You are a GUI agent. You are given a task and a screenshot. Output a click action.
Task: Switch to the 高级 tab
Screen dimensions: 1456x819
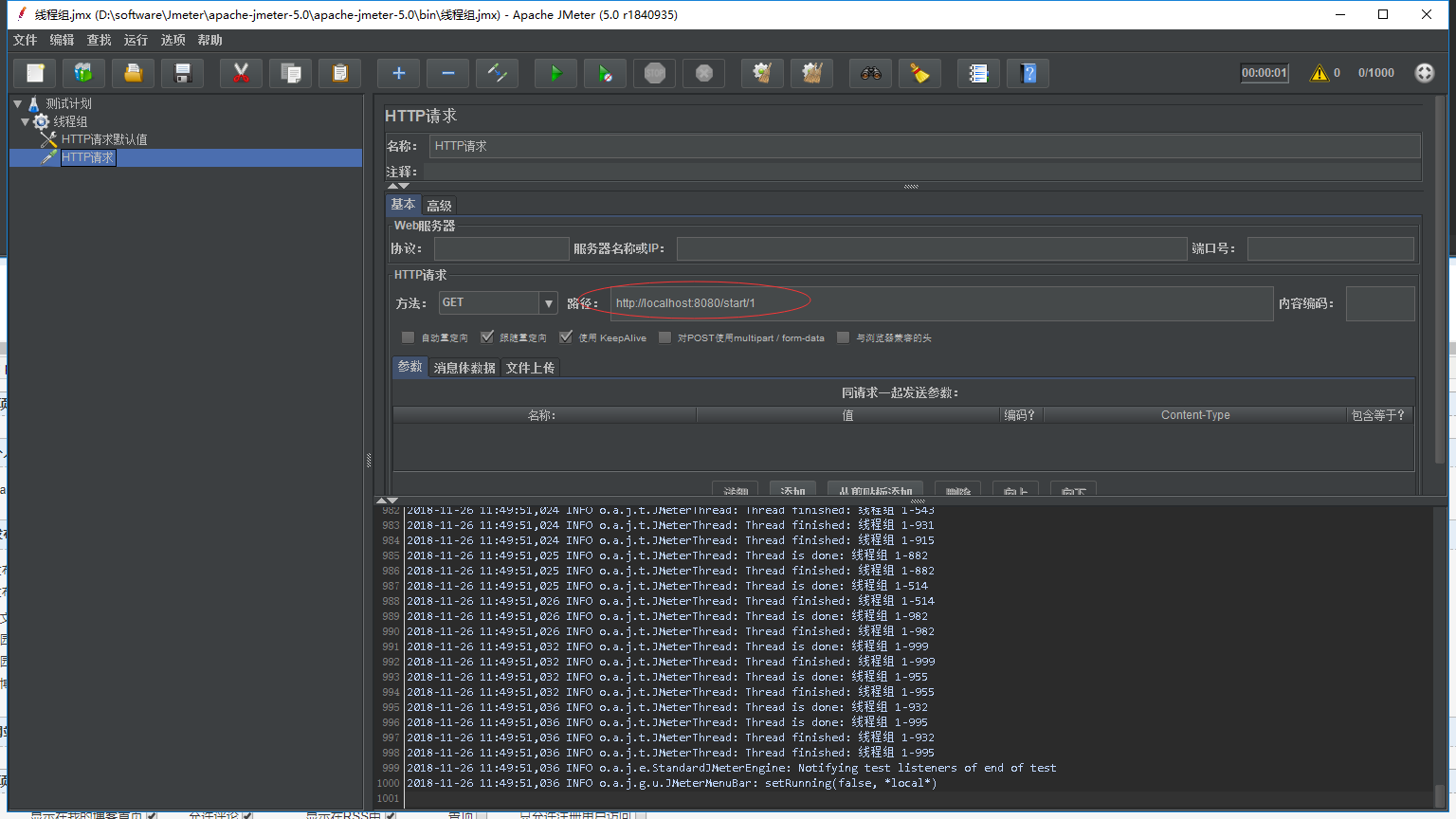(x=439, y=206)
